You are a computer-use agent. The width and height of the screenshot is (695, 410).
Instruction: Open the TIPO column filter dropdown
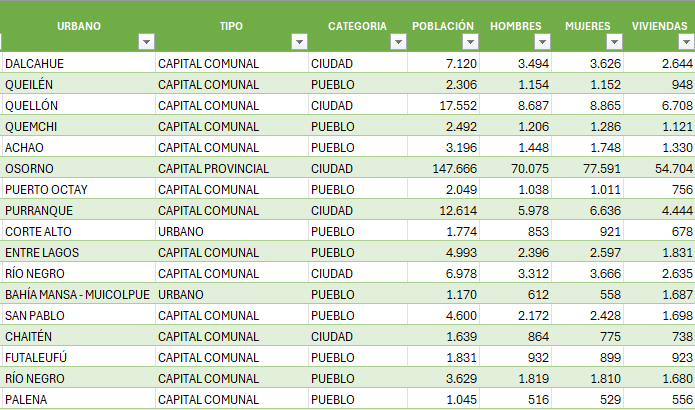point(299,42)
